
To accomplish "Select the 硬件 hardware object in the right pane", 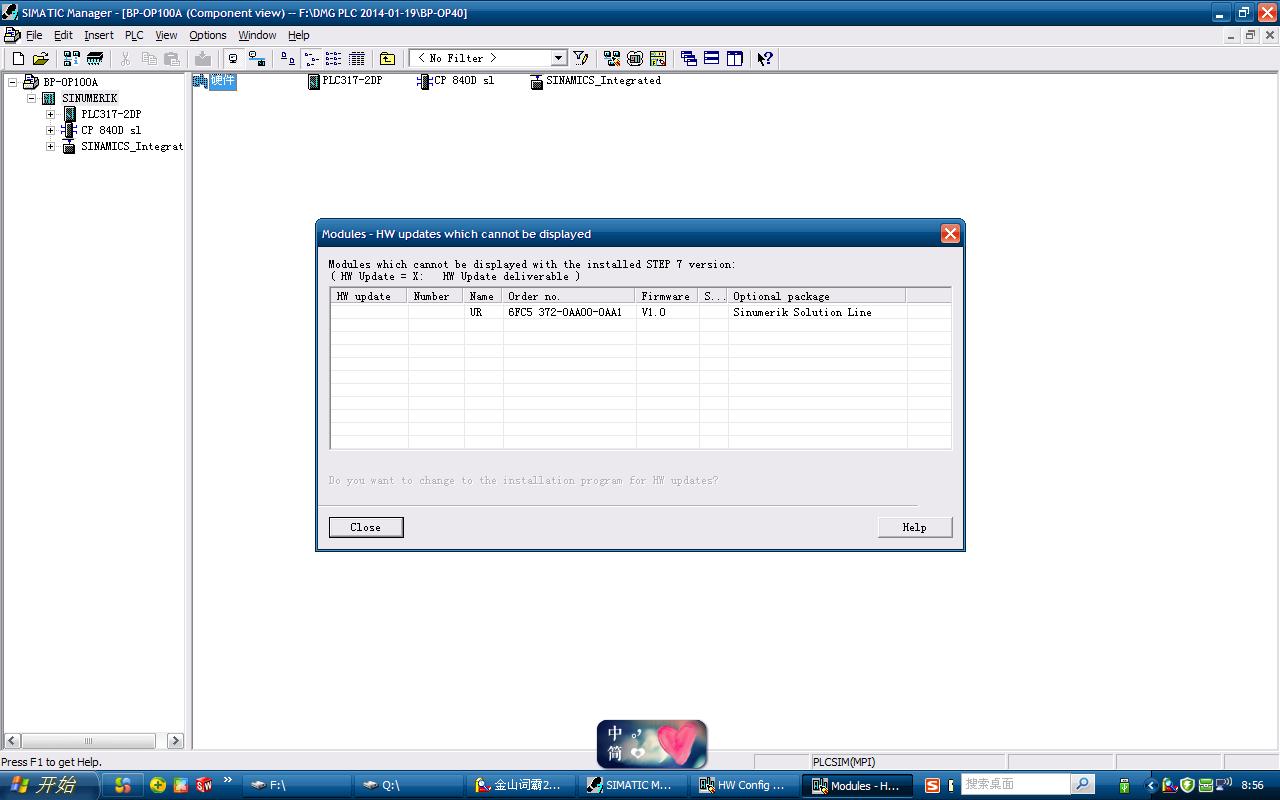I will point(214,81).
